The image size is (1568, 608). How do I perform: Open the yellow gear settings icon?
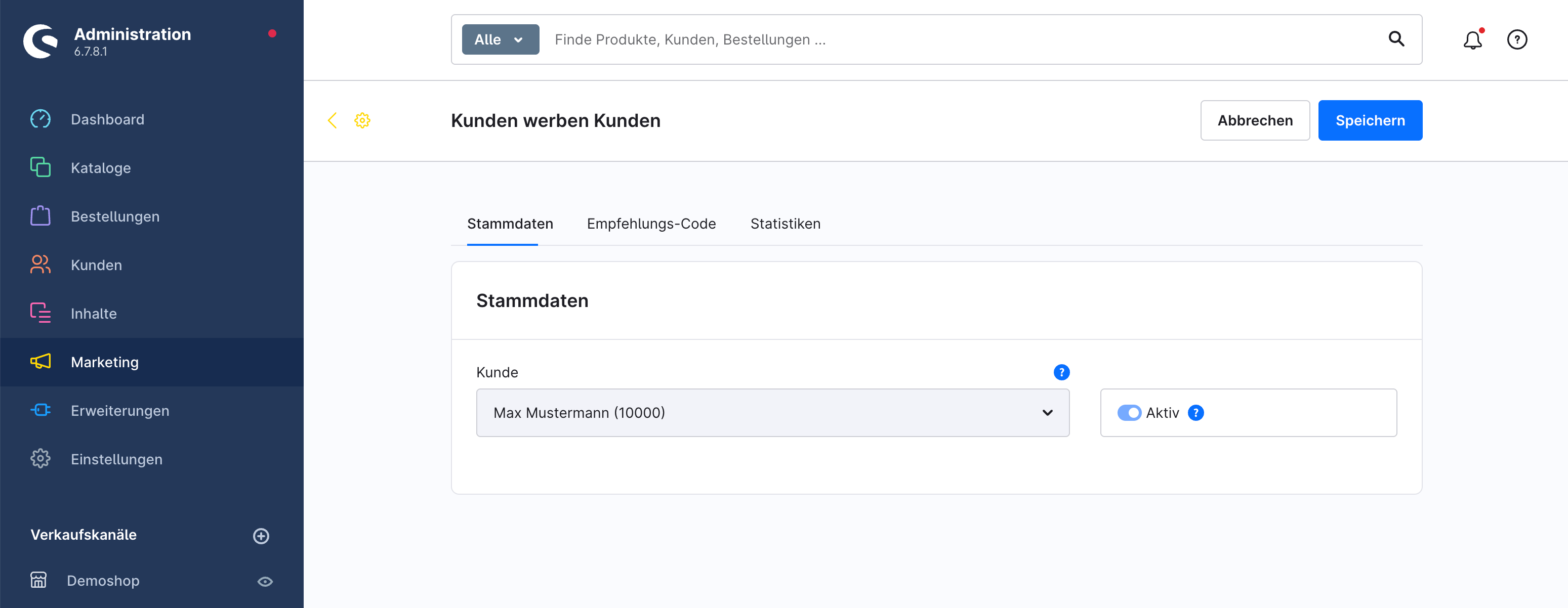point(362,120)
